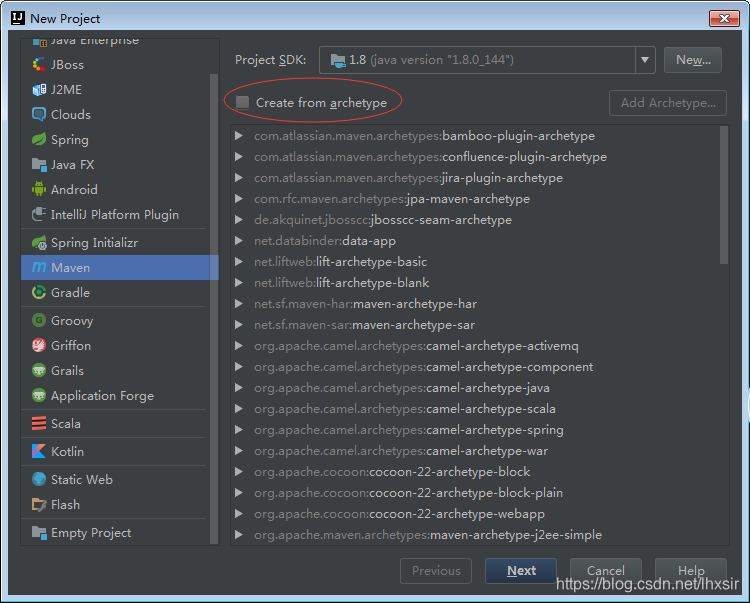Click the Maven 'm' icon

click(39, 267)
